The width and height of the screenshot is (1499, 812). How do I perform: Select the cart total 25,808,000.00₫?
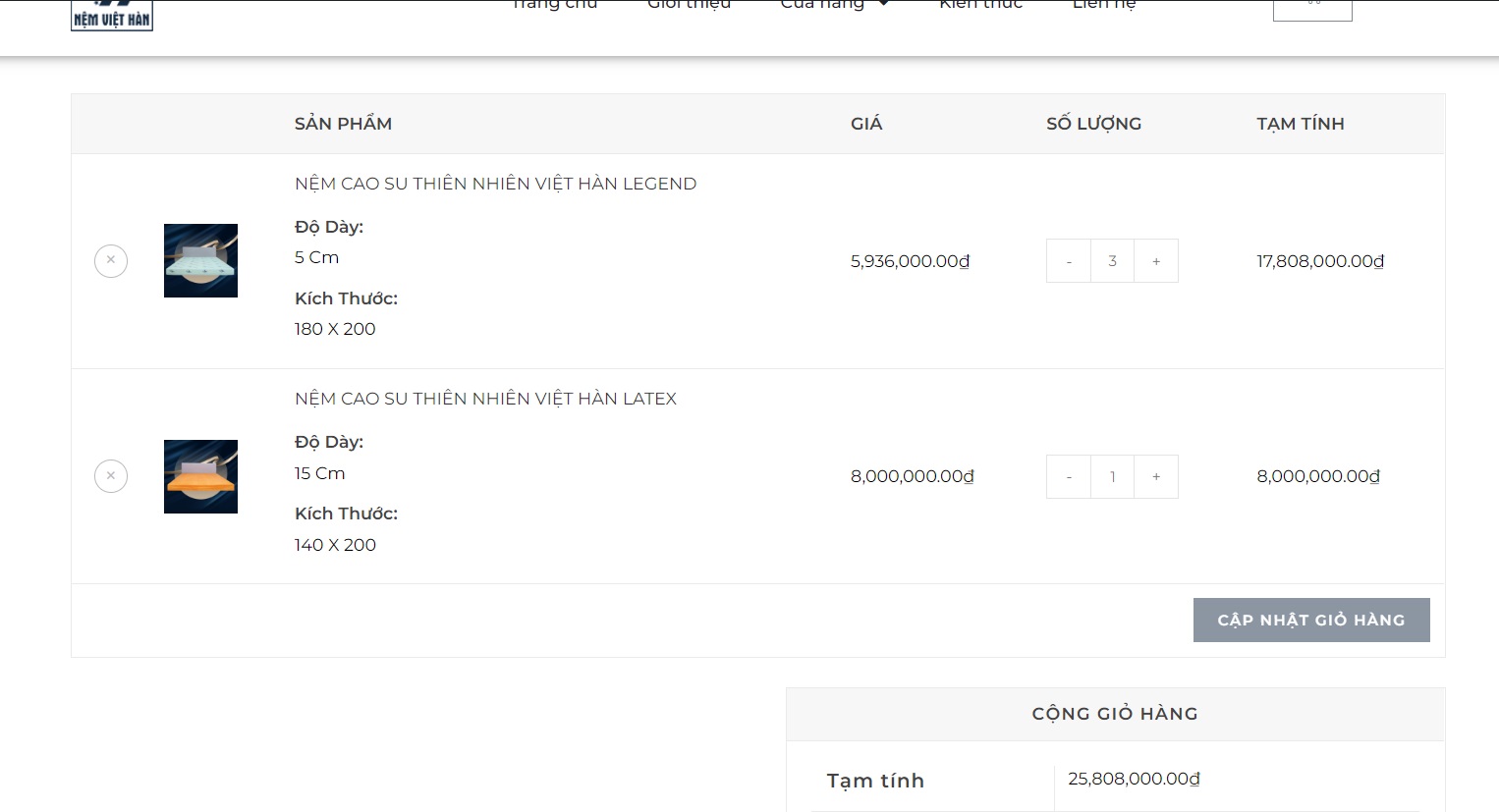tap(1134, 779)
